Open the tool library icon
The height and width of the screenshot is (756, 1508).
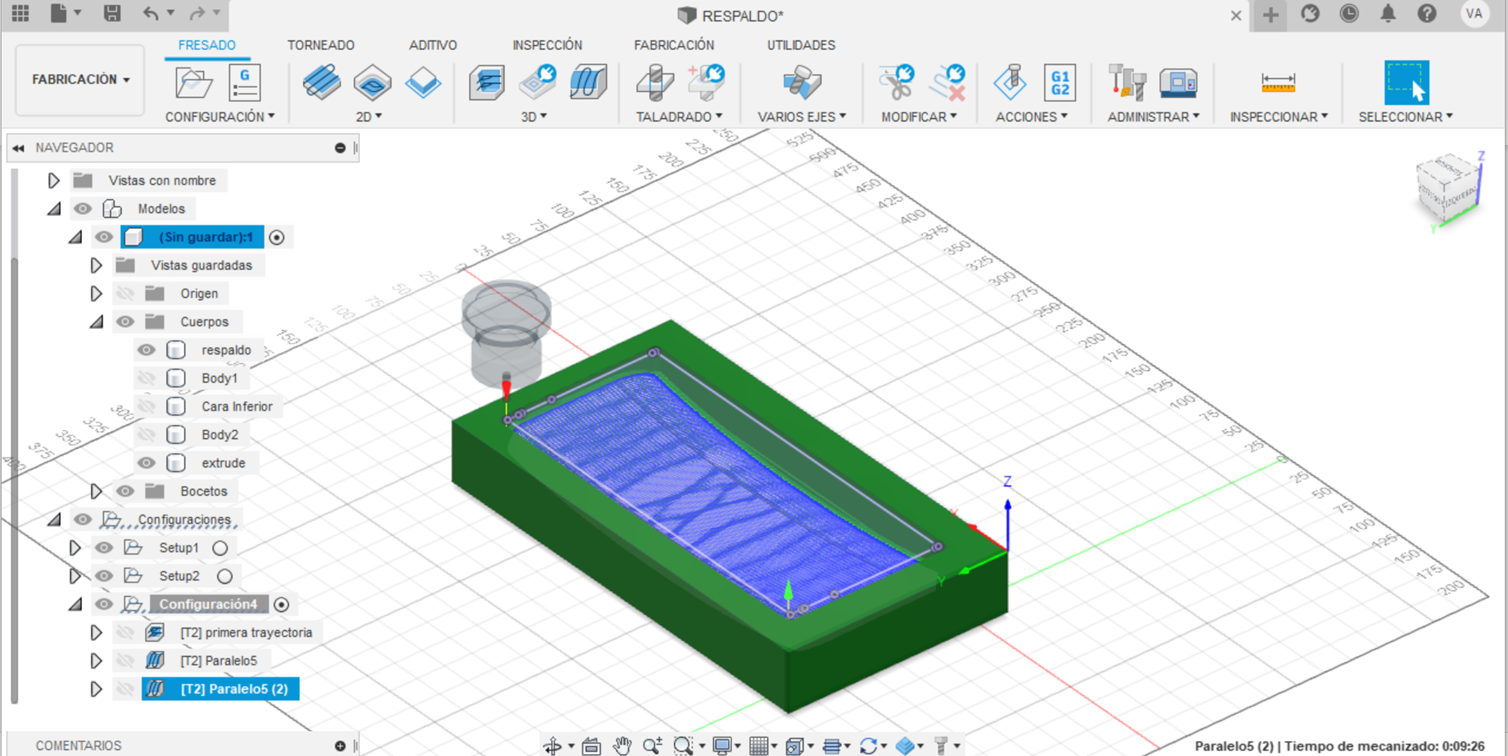[x=1128, y=82]
